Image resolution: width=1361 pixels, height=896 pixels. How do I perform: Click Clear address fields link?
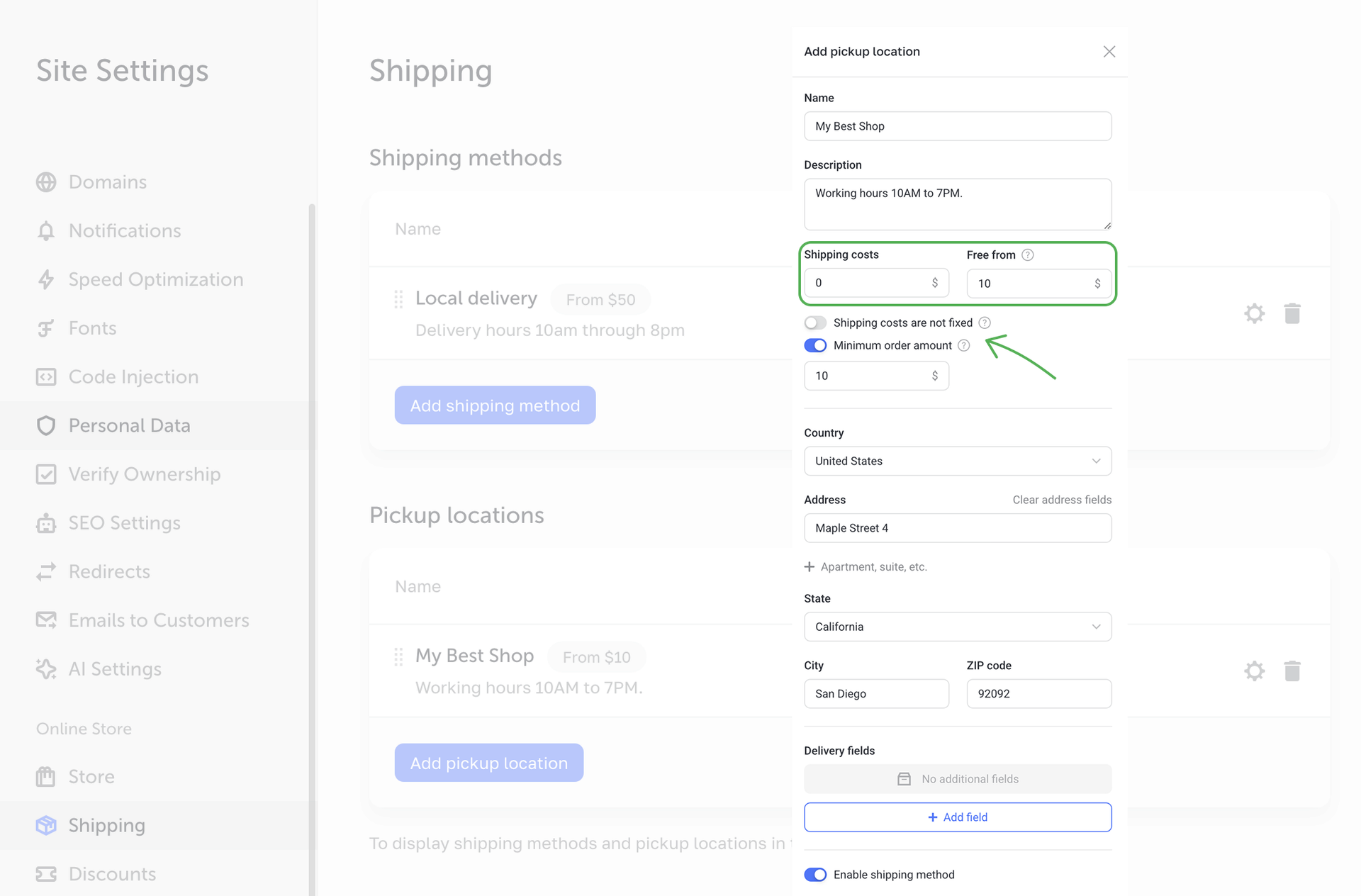point(1061,500)
